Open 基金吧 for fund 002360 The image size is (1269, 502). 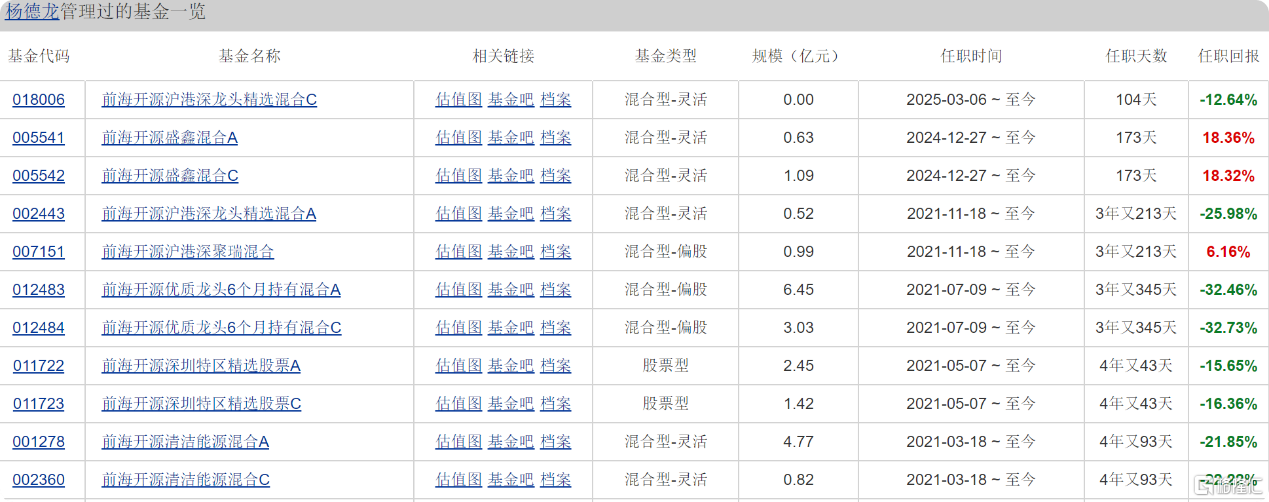pos(511,480)
